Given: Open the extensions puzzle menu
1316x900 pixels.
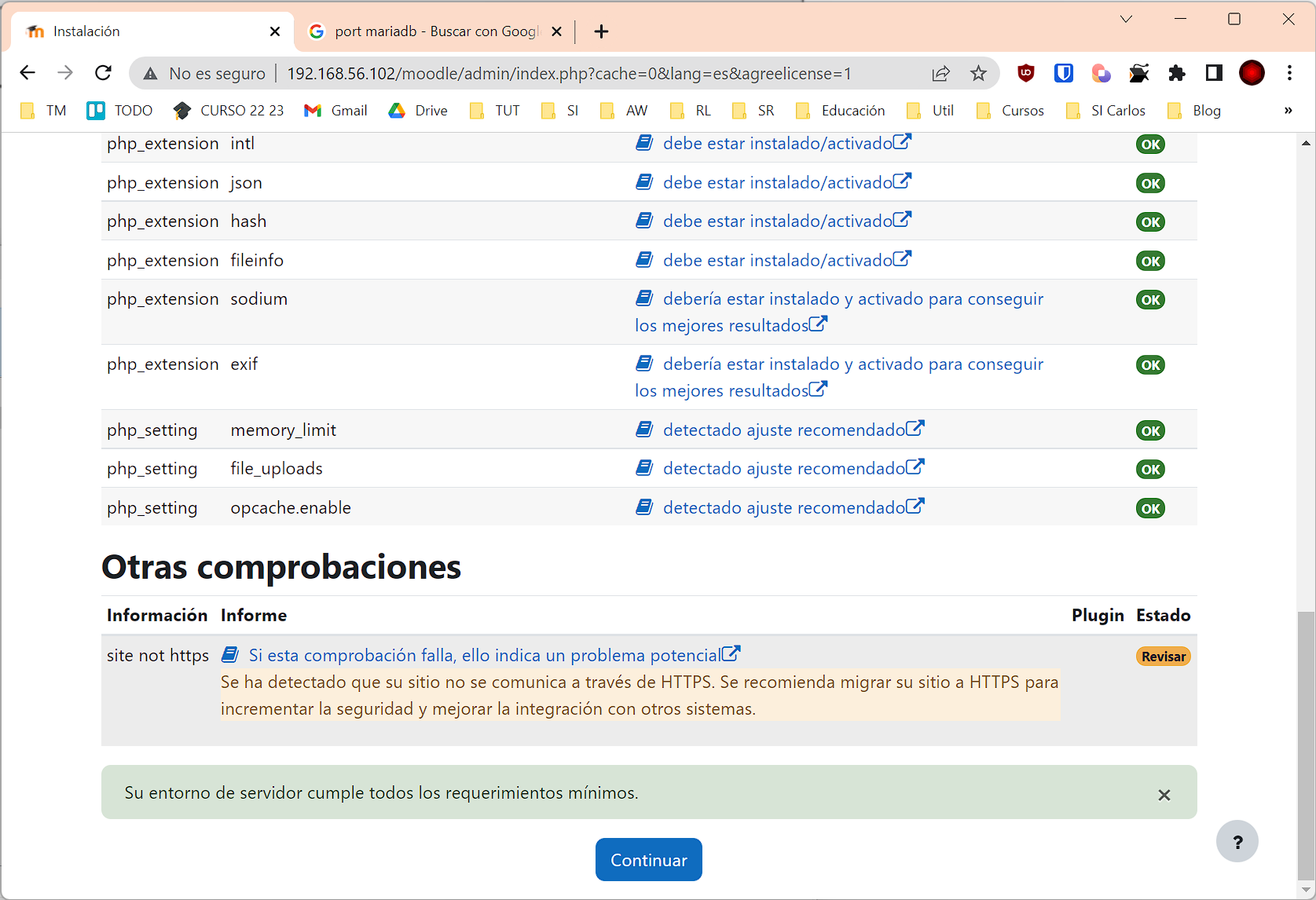Looking at the screenshot, I should pyautogui.click(x=1176, y=73).
